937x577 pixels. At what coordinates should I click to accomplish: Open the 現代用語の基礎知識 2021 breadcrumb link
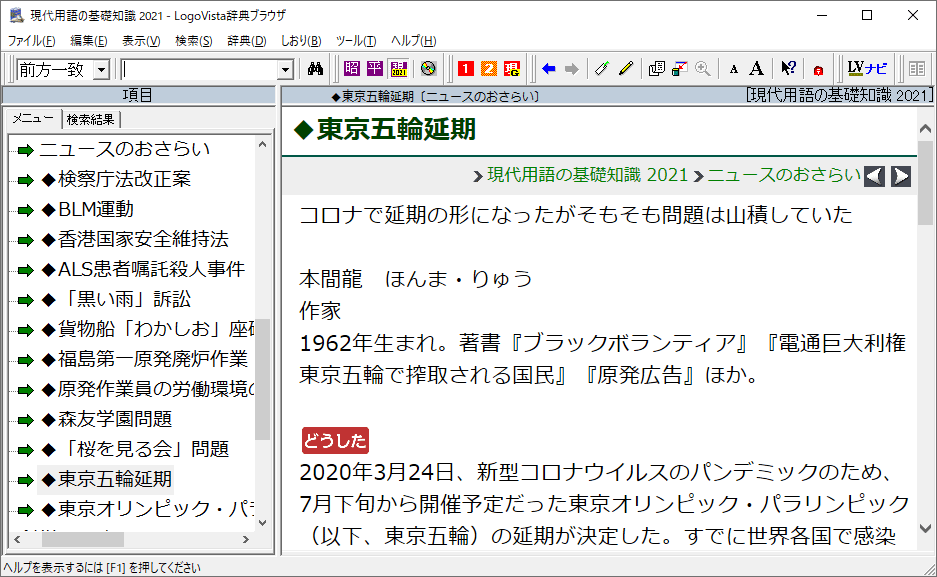pyautogui.click(x=587, y=175)
